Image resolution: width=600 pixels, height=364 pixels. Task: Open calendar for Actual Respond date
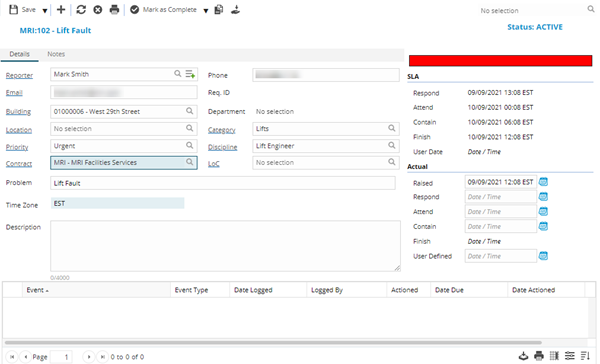(543, 197)
